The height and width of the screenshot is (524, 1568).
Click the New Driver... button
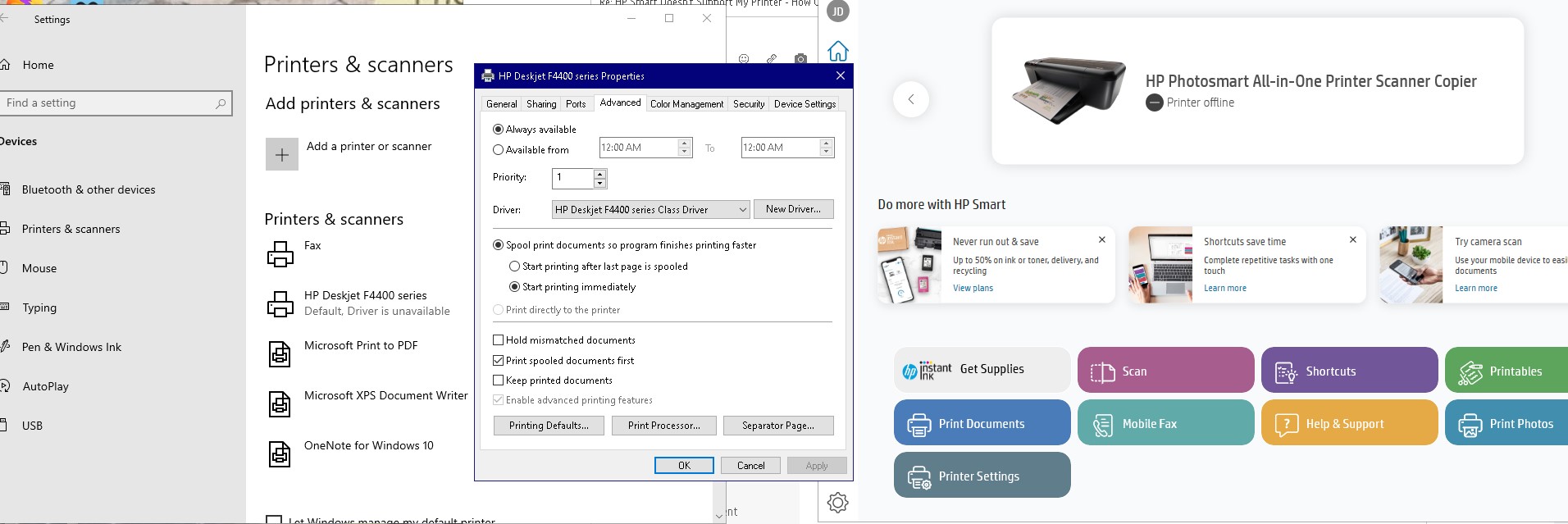[793, 209]
